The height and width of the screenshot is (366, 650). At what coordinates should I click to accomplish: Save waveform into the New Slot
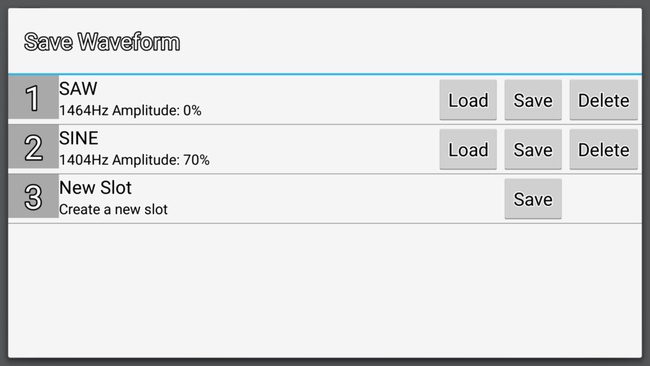click(x=533, y=199)
